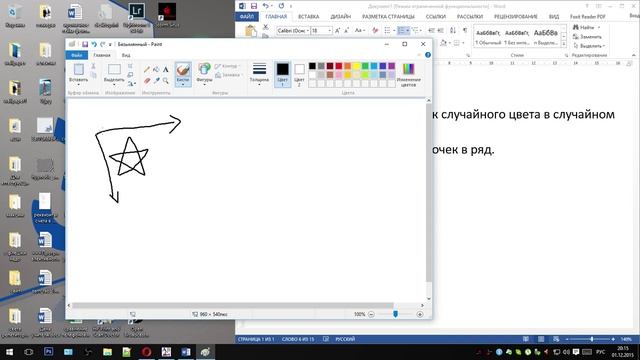Open Word font name dropdown Calibri
This screenshot has width=640, height=360.
[307, 31]
